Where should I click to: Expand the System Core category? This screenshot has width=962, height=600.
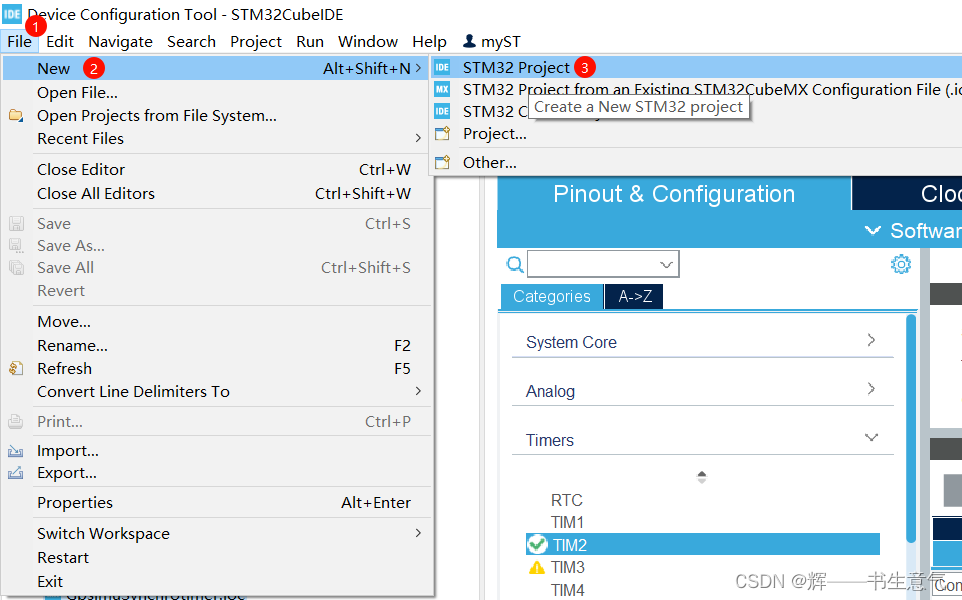coord(702,341)
